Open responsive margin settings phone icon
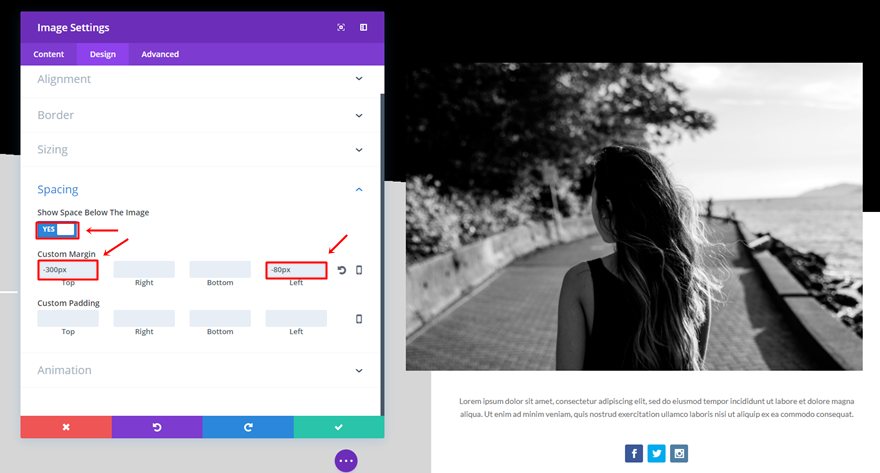The image size is (880, 473). point(359,270)
